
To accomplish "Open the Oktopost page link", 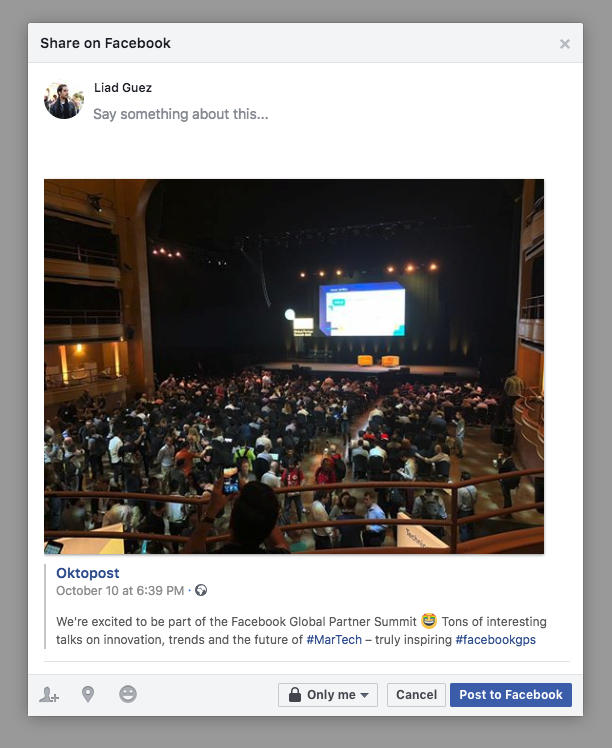I will [88, 573].
